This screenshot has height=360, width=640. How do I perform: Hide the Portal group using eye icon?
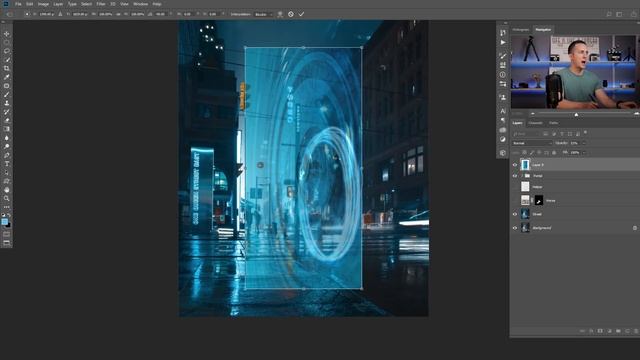click(515, 176)
